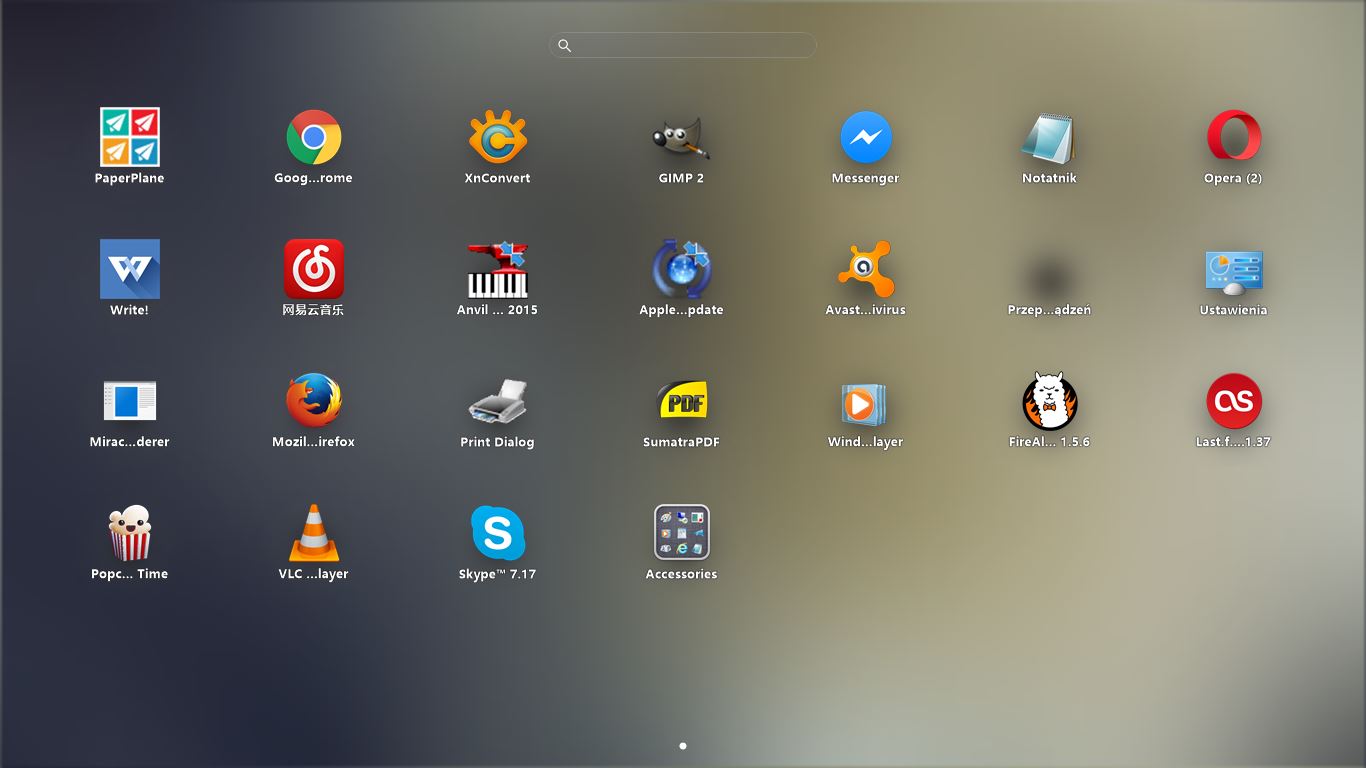Launch Skype 7.17 icon

[x=497, y=533]
